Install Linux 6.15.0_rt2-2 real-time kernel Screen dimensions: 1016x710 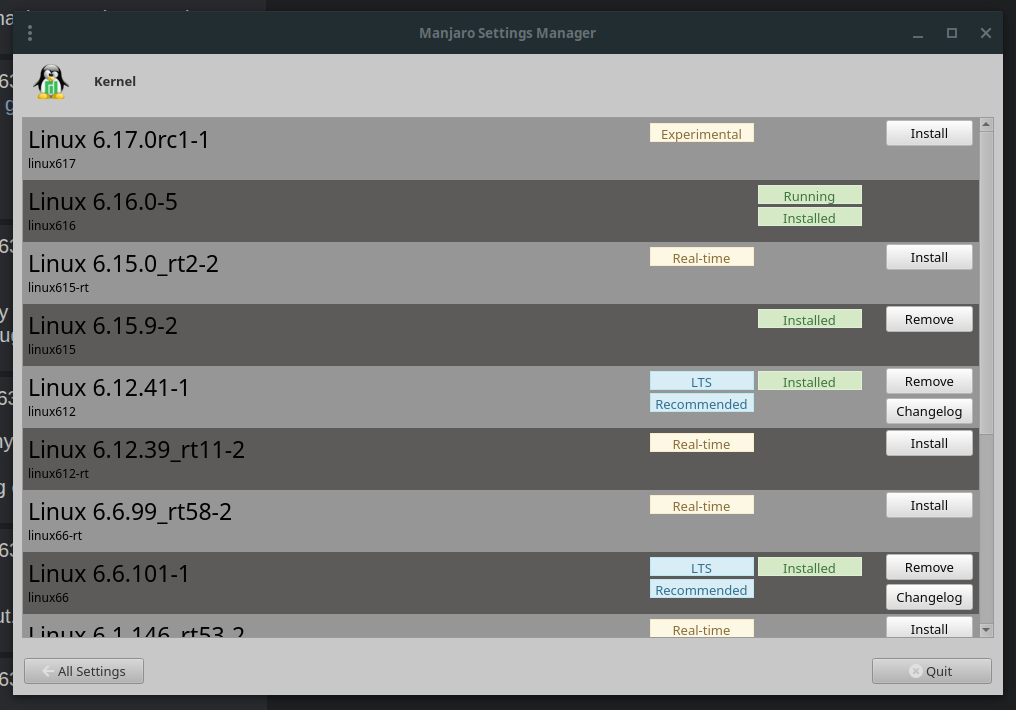click(929, 257)
